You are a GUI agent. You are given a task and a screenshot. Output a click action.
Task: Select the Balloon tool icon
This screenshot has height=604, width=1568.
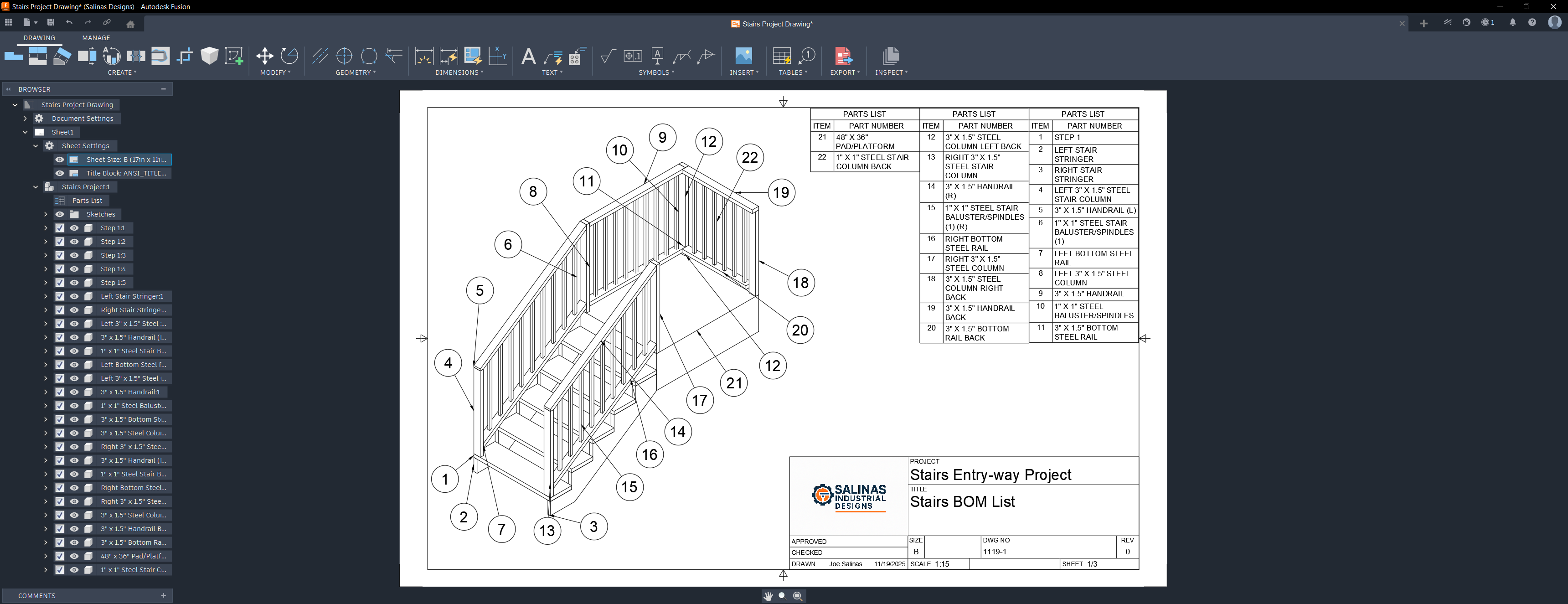[807, 56]
